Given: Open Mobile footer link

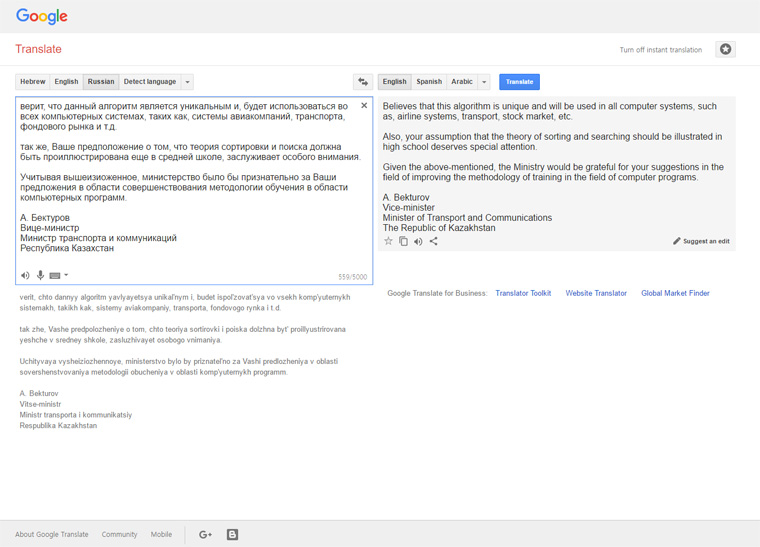Looking at the screenshot, I should [161, 534].
